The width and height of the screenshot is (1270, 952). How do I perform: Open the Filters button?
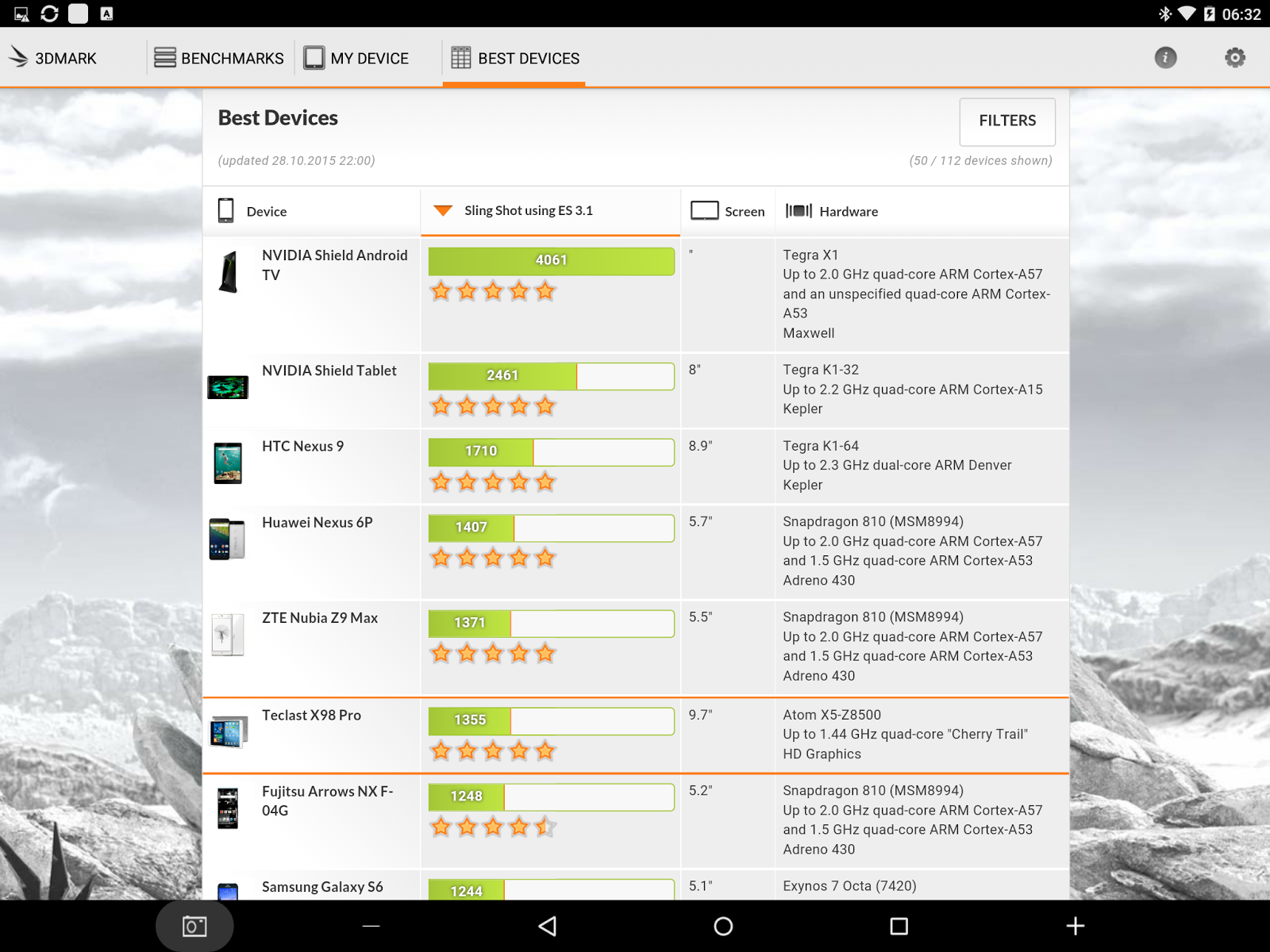[x=1007, y=121]
